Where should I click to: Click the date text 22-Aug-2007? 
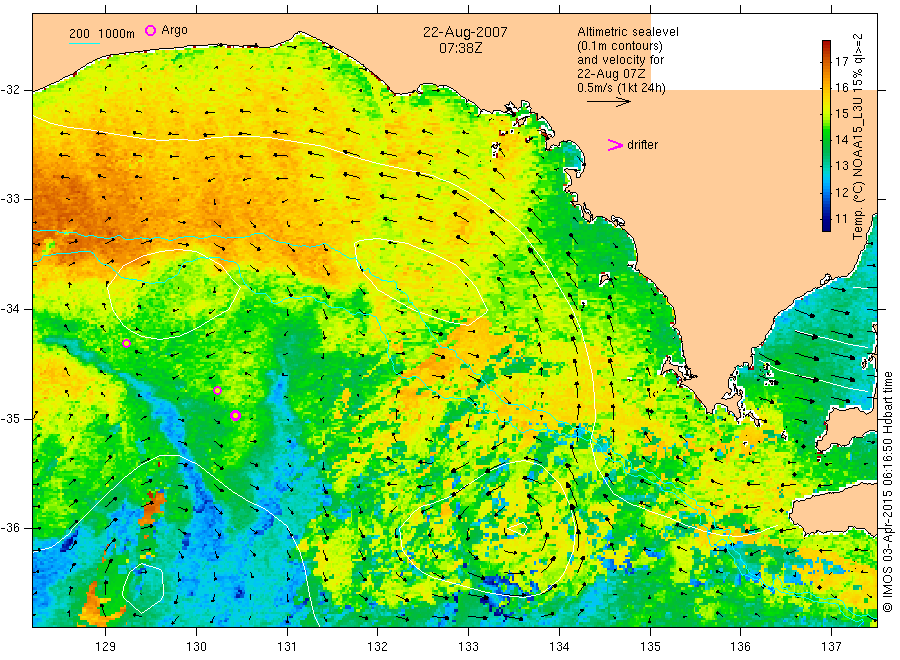coord(465,32)
